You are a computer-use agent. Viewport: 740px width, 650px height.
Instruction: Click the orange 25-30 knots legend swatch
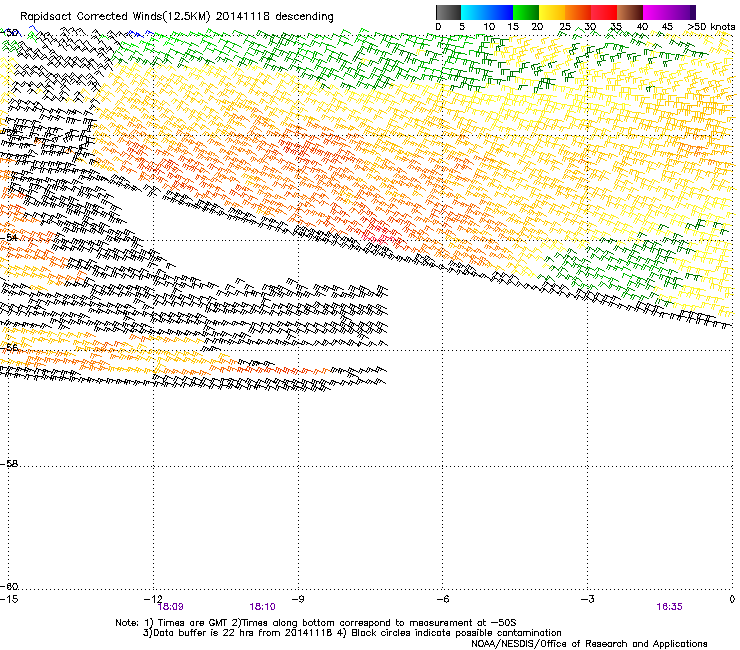coord(578,12)
